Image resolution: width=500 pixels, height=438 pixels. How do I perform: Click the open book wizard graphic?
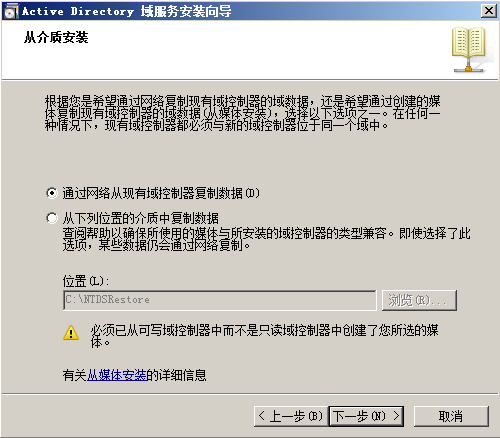[470, 50]
